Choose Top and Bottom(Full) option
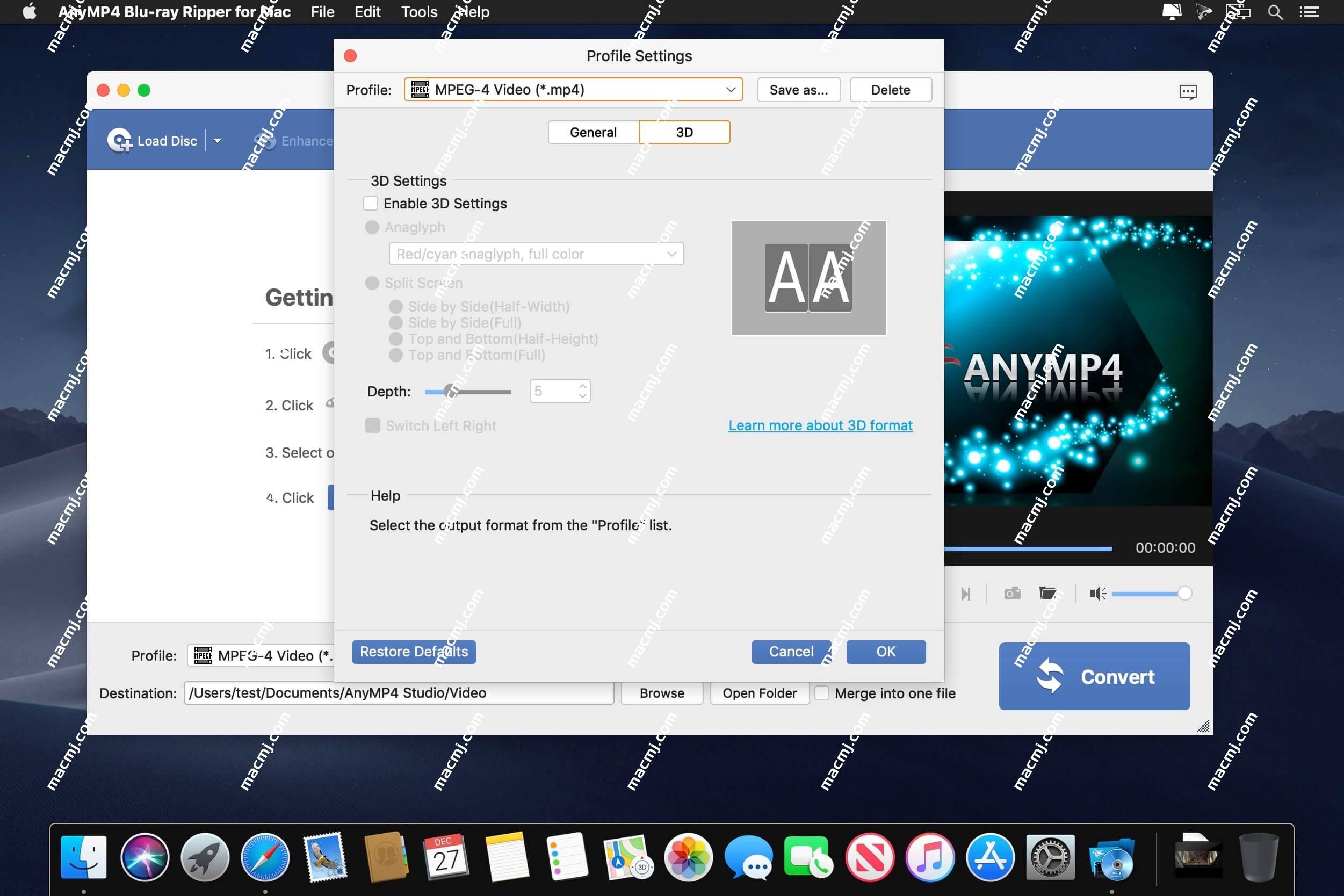Viewport: 1344px width, 896px height. click(395, 355)
